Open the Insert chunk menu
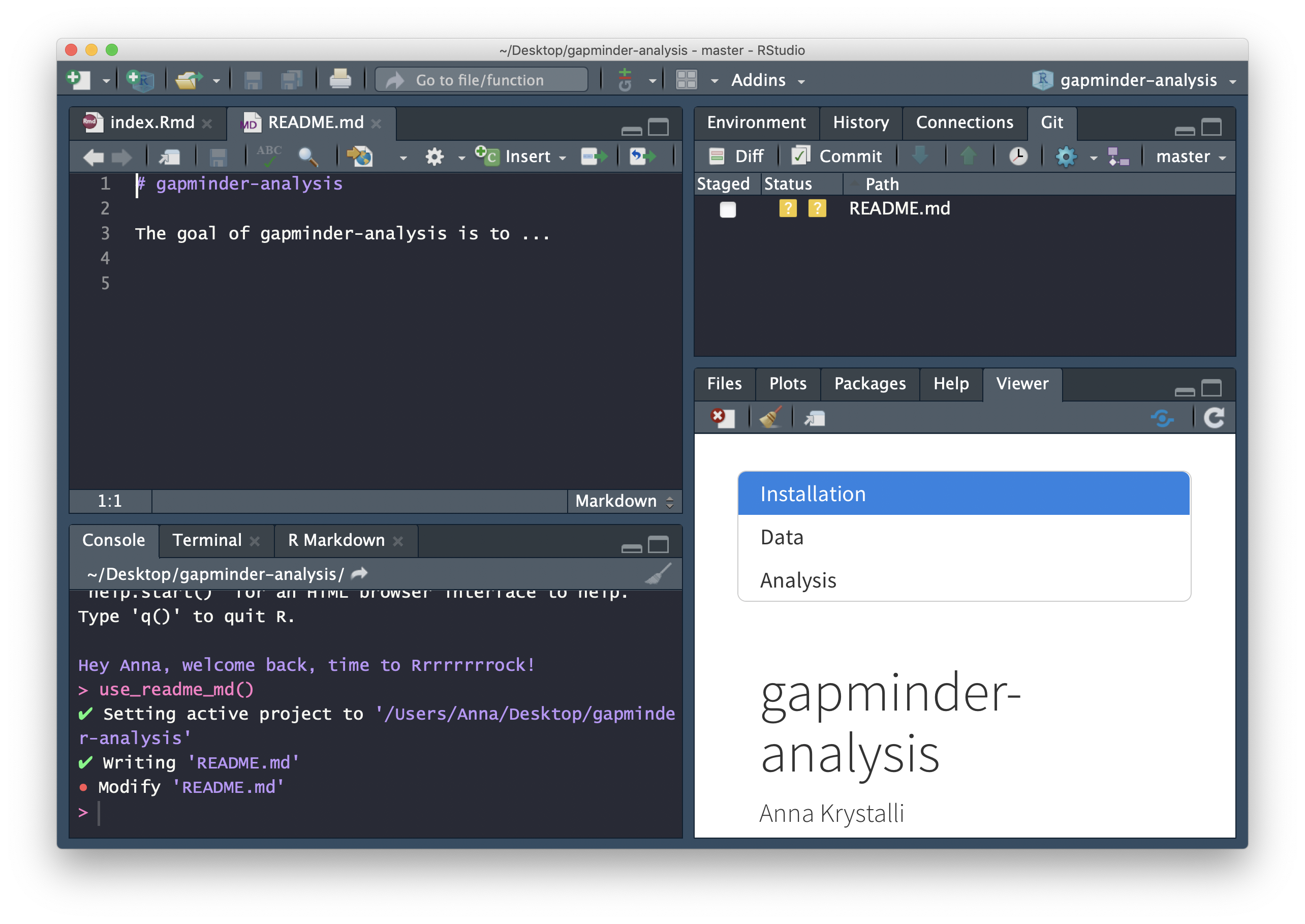The image size is (1305, 924). [x=521, y=156]
